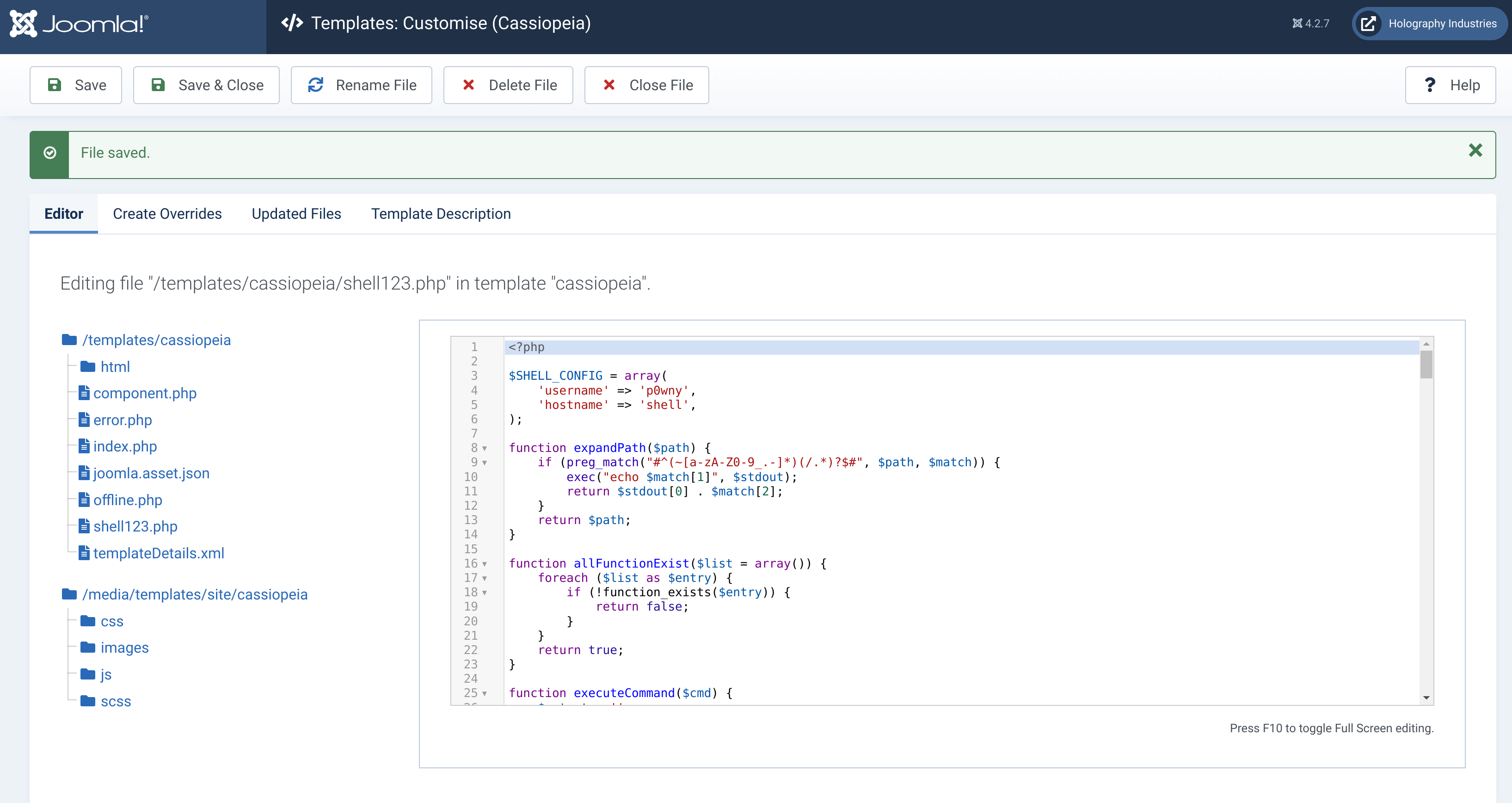
Task: Click line number 3 in the gutter
Action: tap(473, 376)
